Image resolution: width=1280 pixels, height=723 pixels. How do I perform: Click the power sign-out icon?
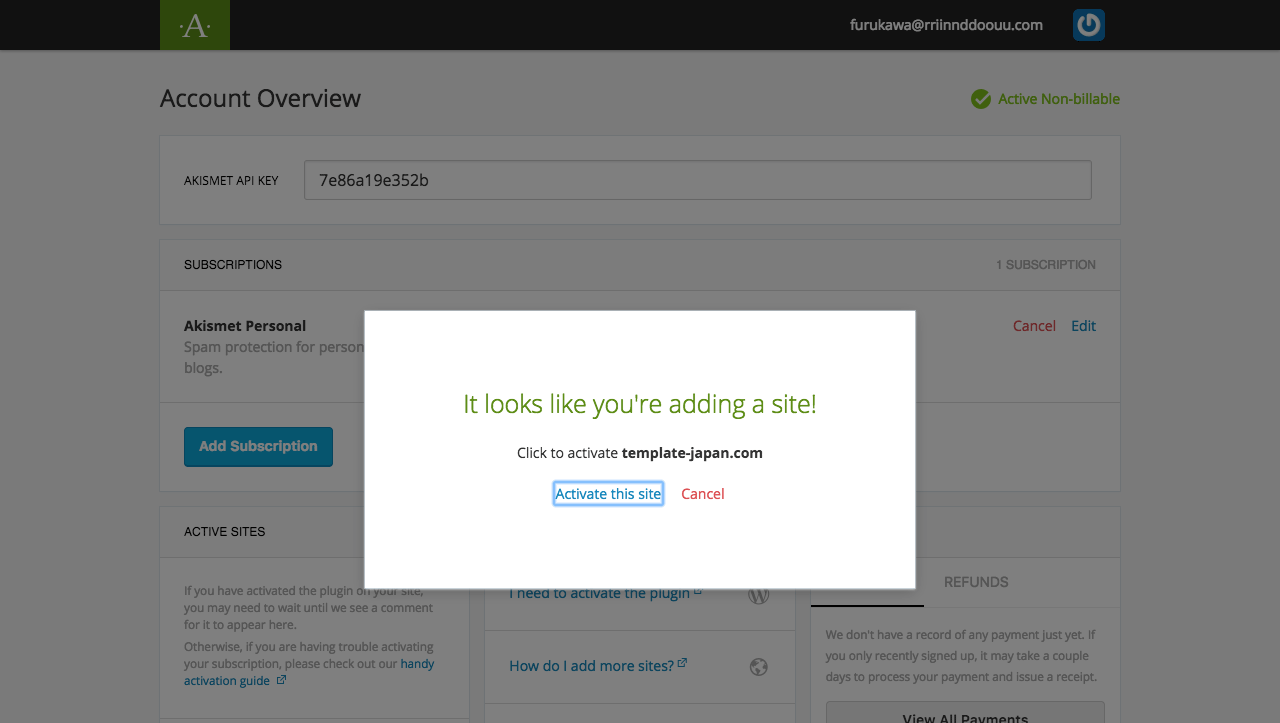1089,25
